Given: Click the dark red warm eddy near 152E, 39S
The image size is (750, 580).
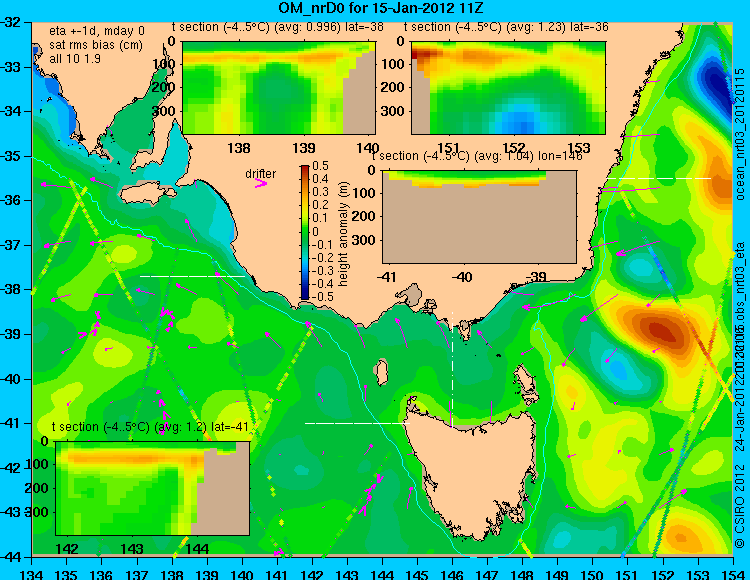Looking at the screenshot, I should (x=662, y=330).
